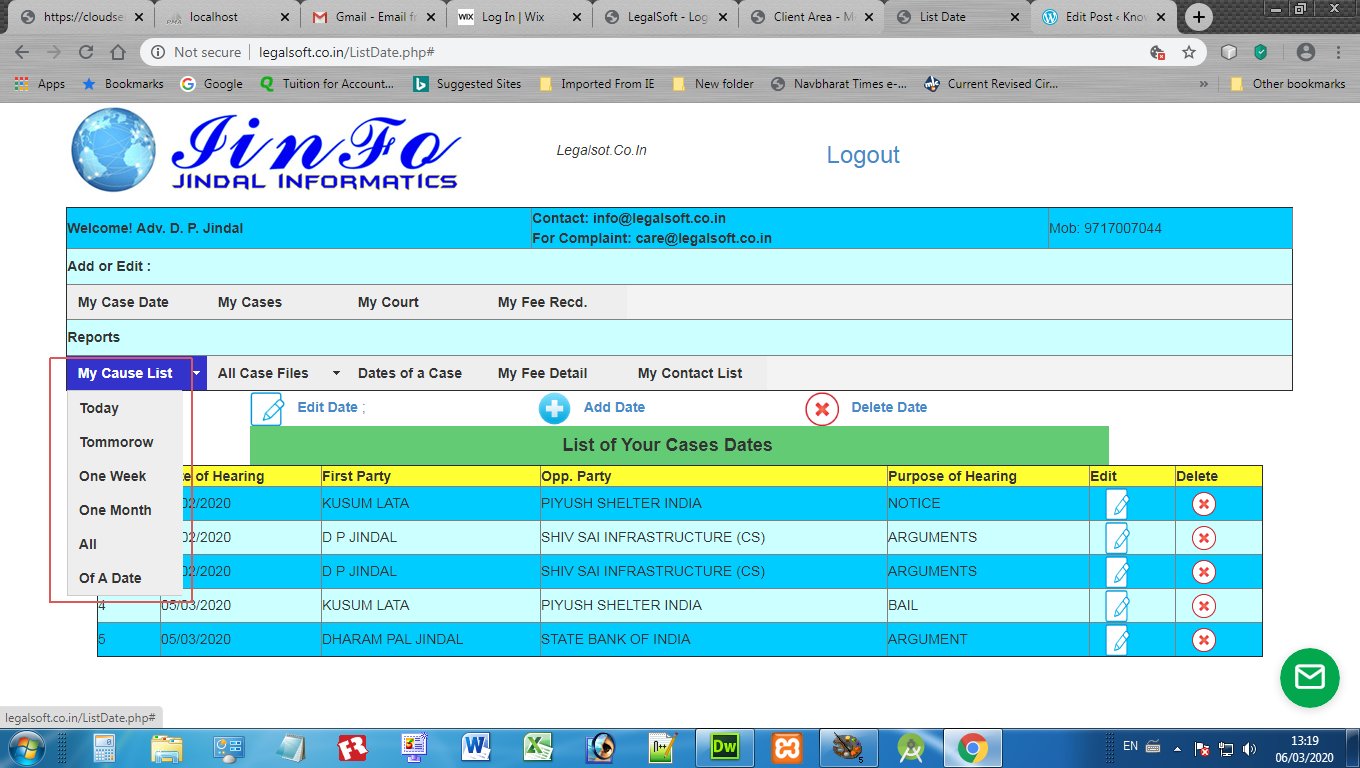
Task: Reload the page using the refresh icon
Action: click(85, 52)
